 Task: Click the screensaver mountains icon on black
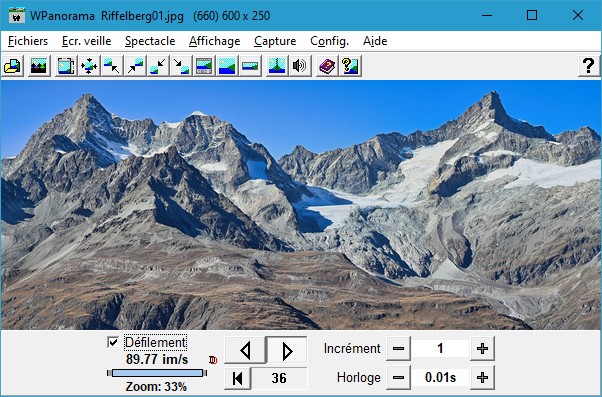[39, 66]
